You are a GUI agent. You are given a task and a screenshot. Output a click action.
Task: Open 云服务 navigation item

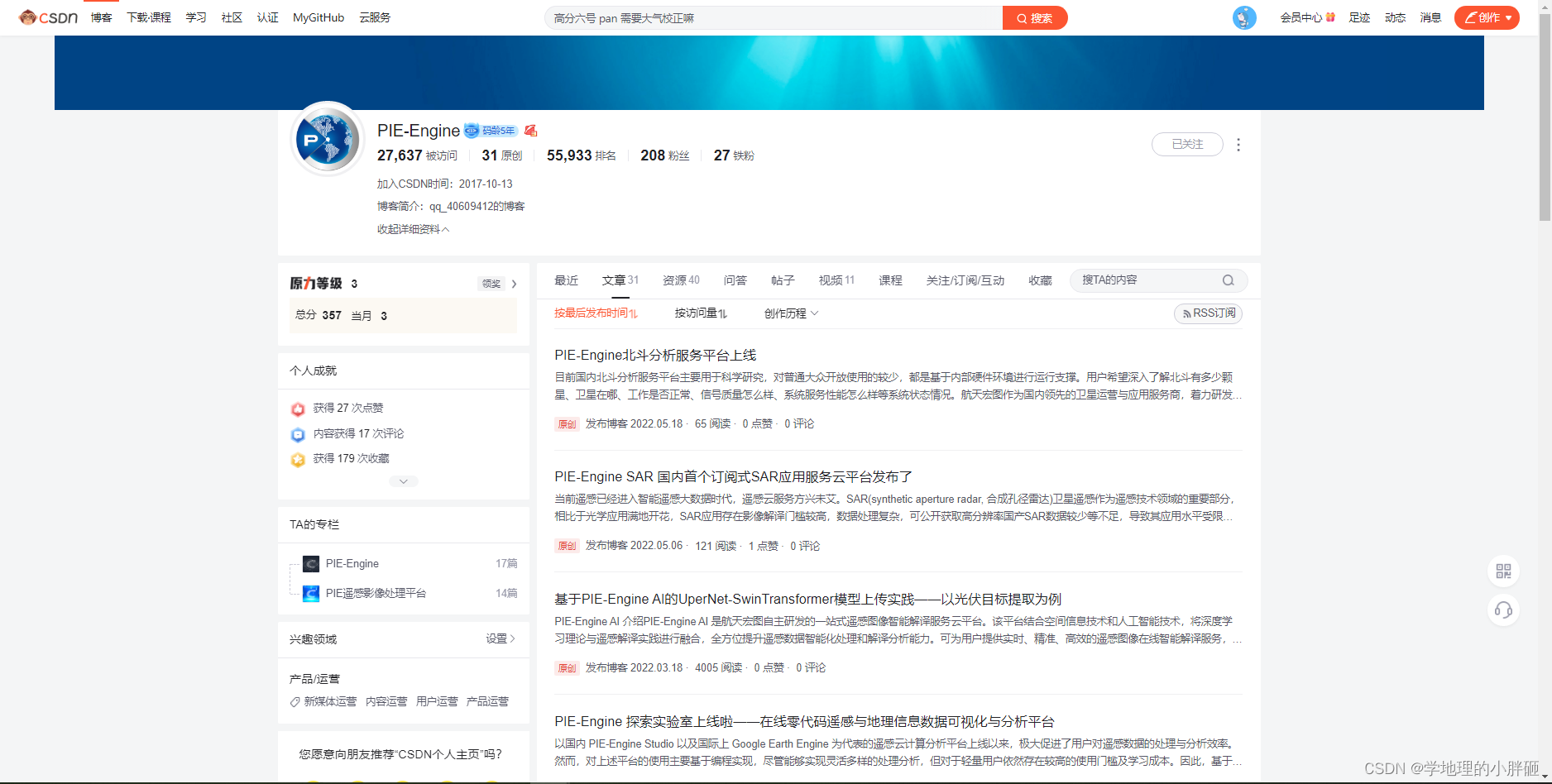(x=375, y=17)
